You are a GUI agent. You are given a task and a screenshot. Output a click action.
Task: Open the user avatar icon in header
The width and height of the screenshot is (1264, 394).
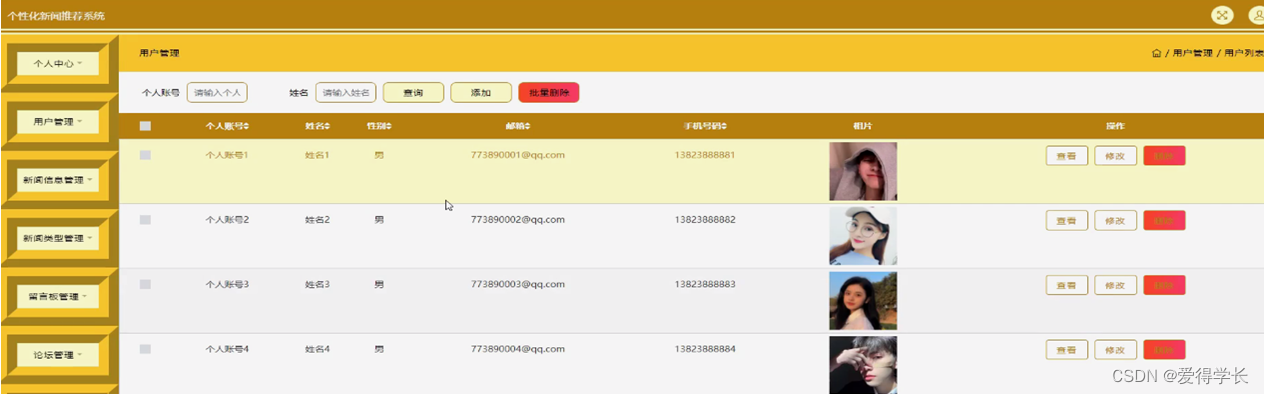click(x=1256, y=15)
